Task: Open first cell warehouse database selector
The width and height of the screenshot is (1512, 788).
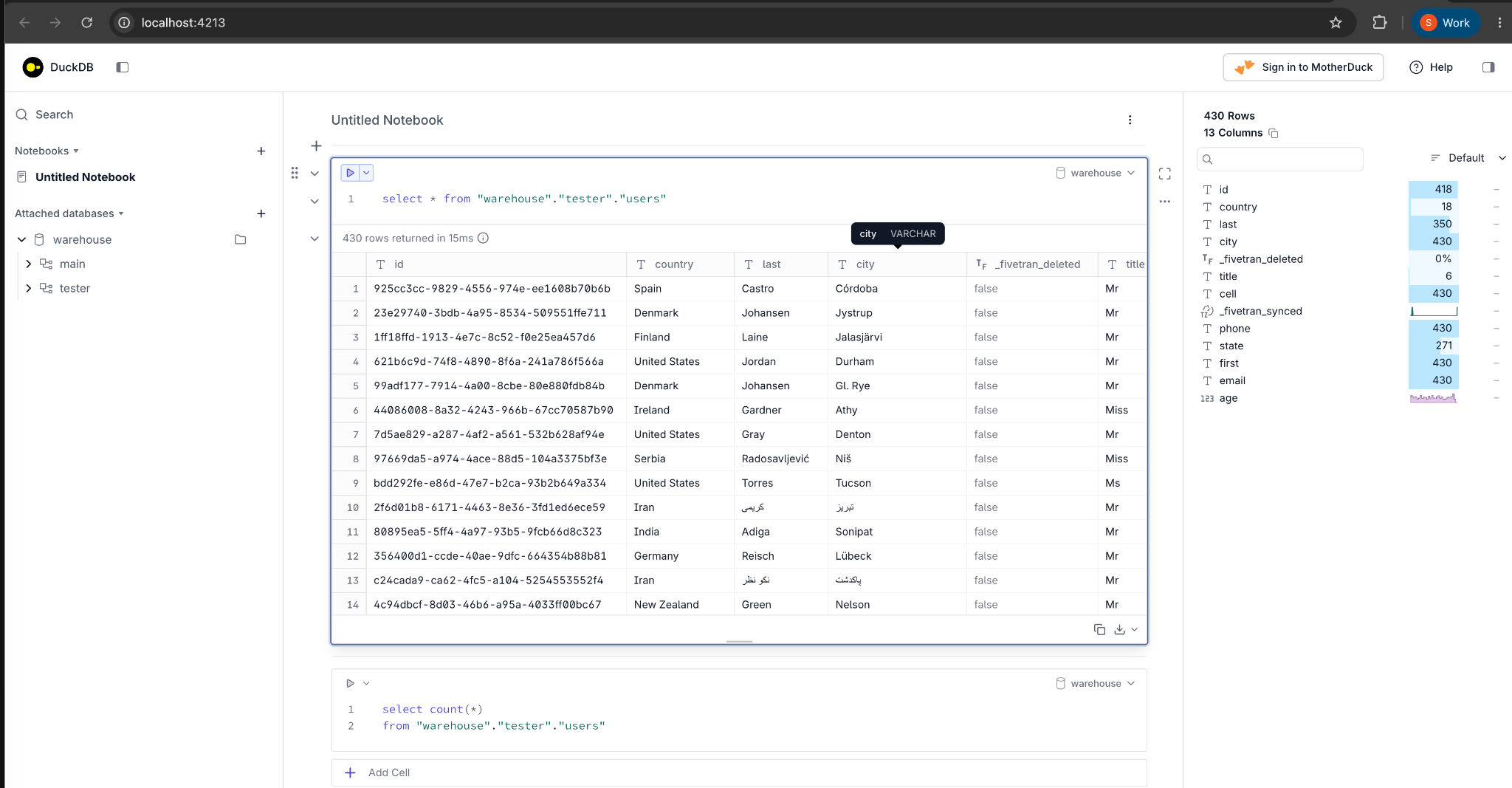Action: [1096, 173]
